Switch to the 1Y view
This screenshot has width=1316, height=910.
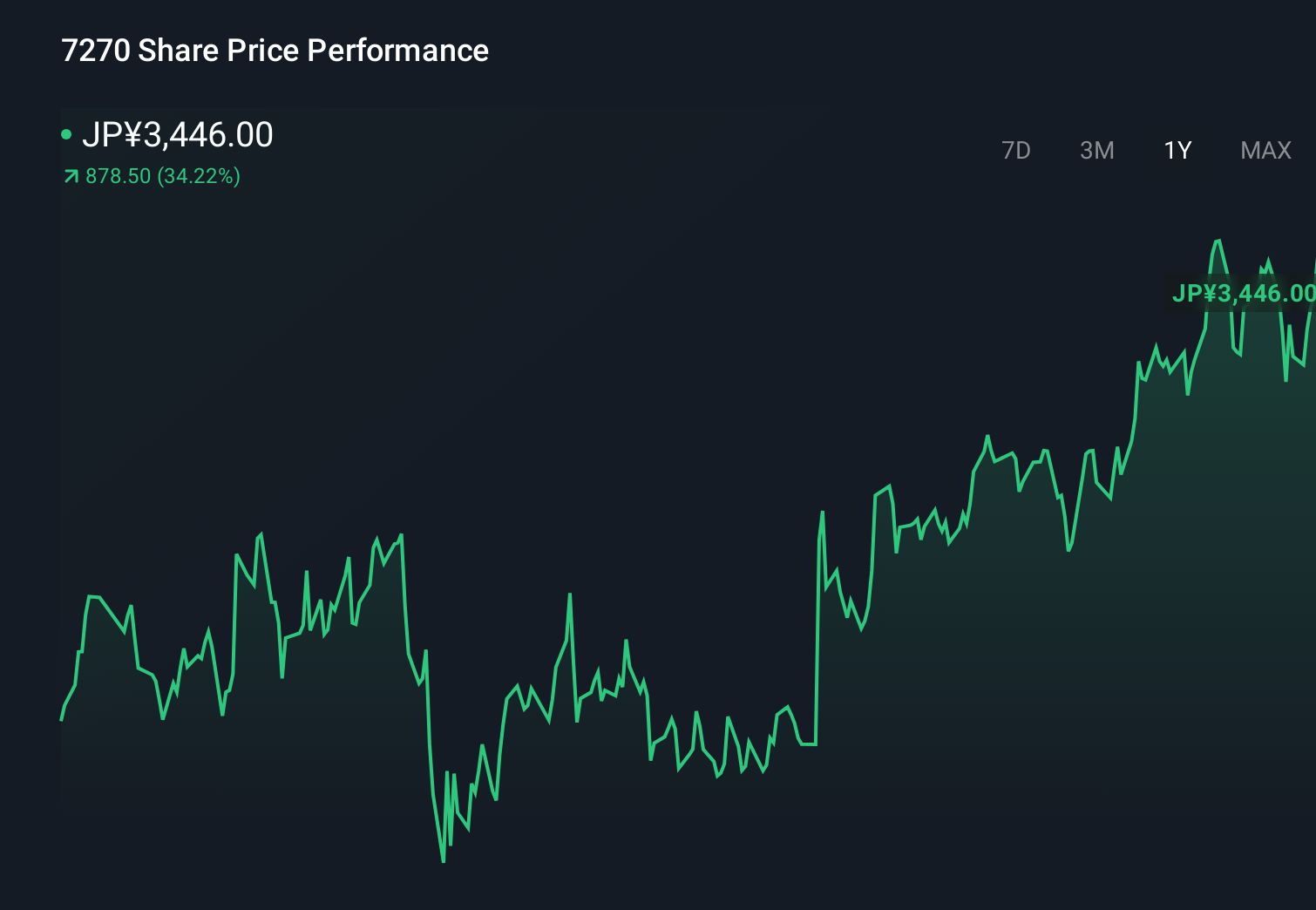(x=1177, y=150)
